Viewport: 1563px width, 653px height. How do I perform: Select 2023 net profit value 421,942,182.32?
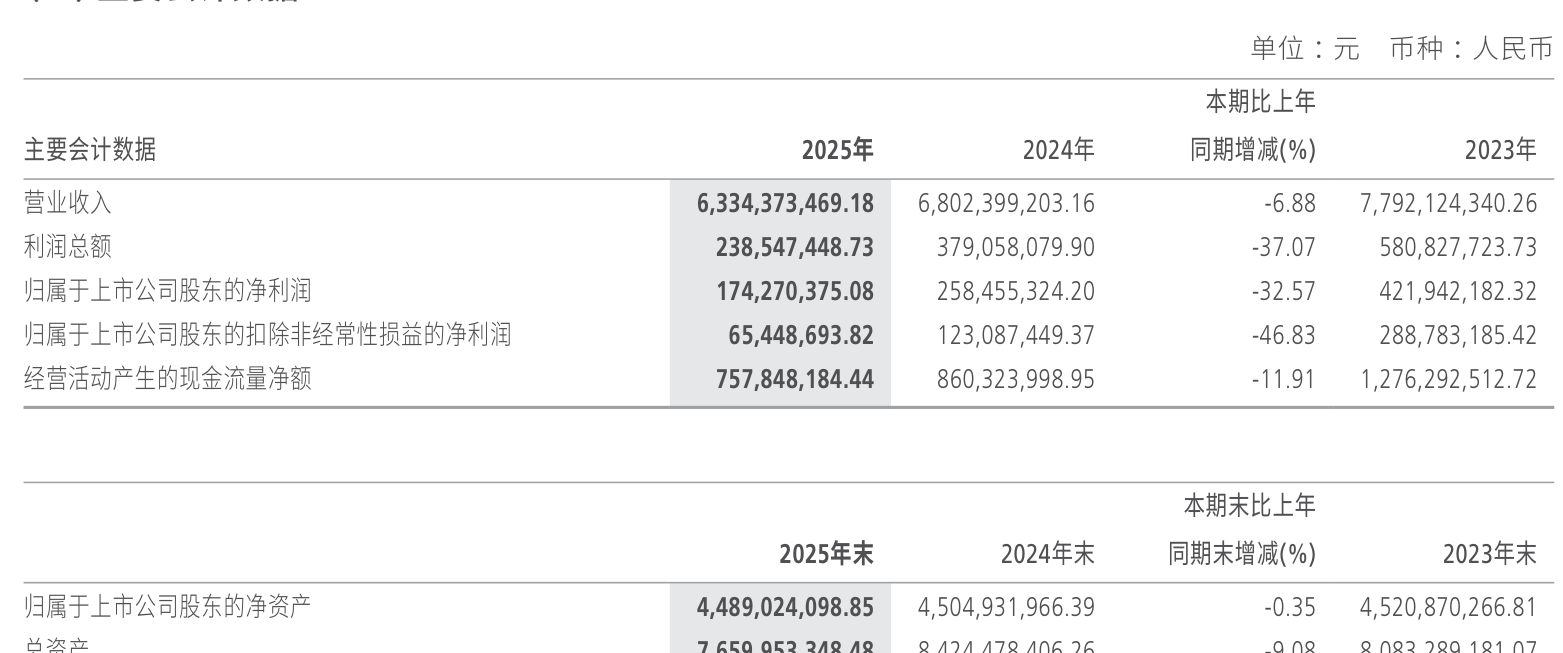pos(1457,291)
